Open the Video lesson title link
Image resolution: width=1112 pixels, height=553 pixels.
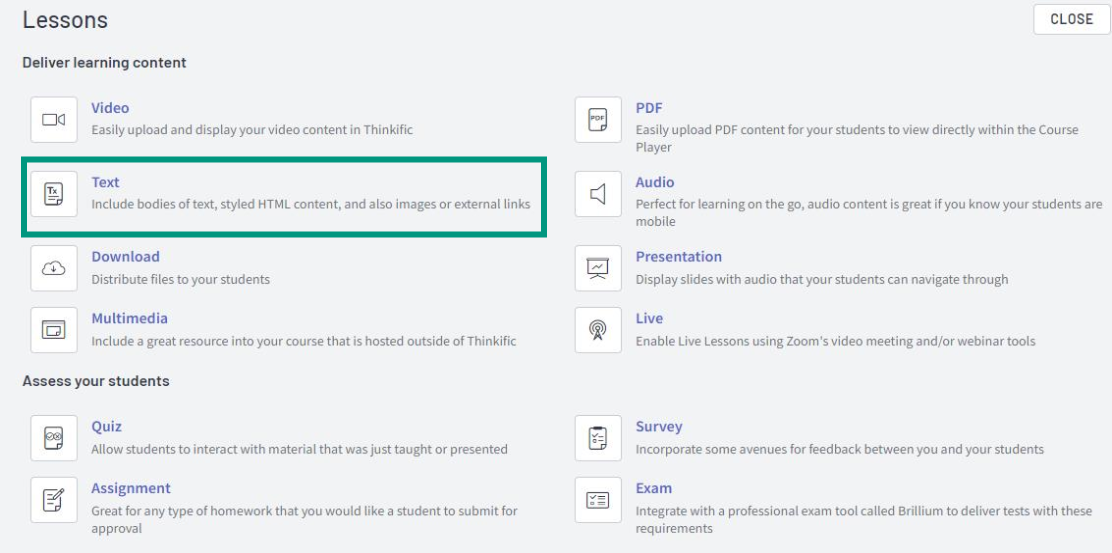[x=110, y=108]
